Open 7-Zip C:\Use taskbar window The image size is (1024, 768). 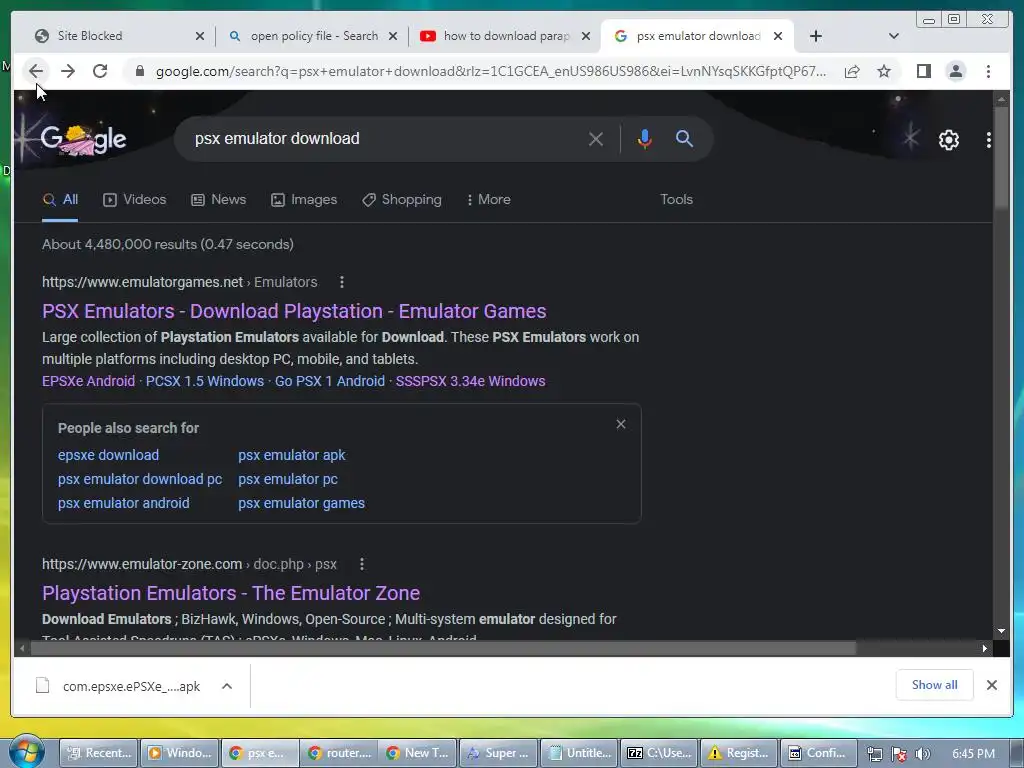pos(660,753)
